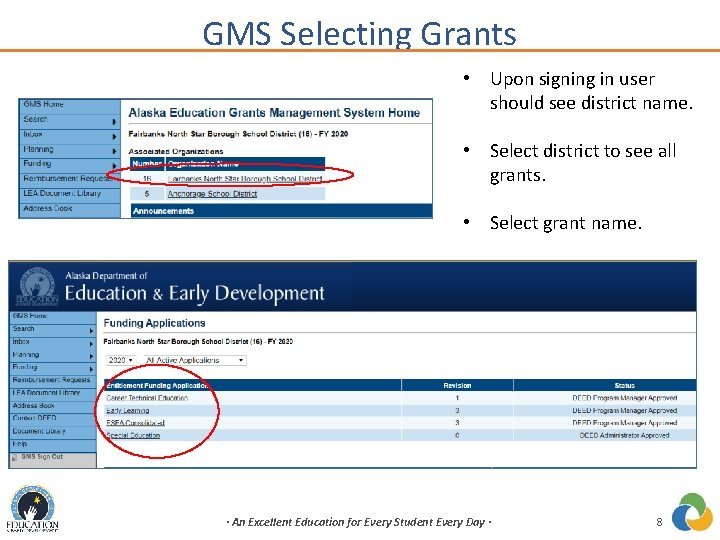Click Career Technical Education's approved status
The height and width of the screenshot is (540, 720).
(624, 398)
